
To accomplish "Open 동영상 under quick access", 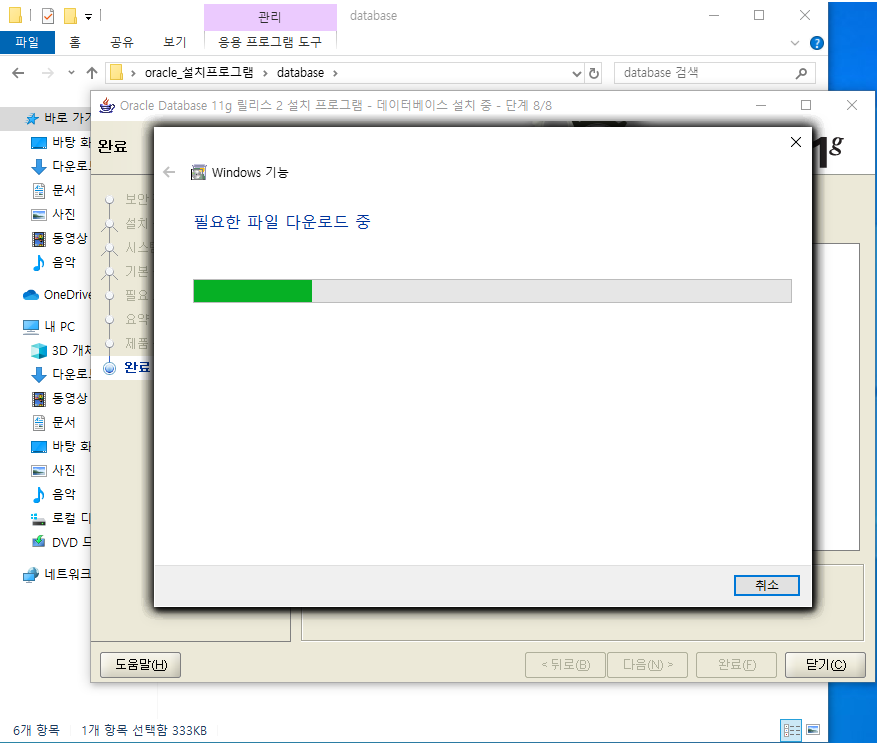I will pos(60,238).
